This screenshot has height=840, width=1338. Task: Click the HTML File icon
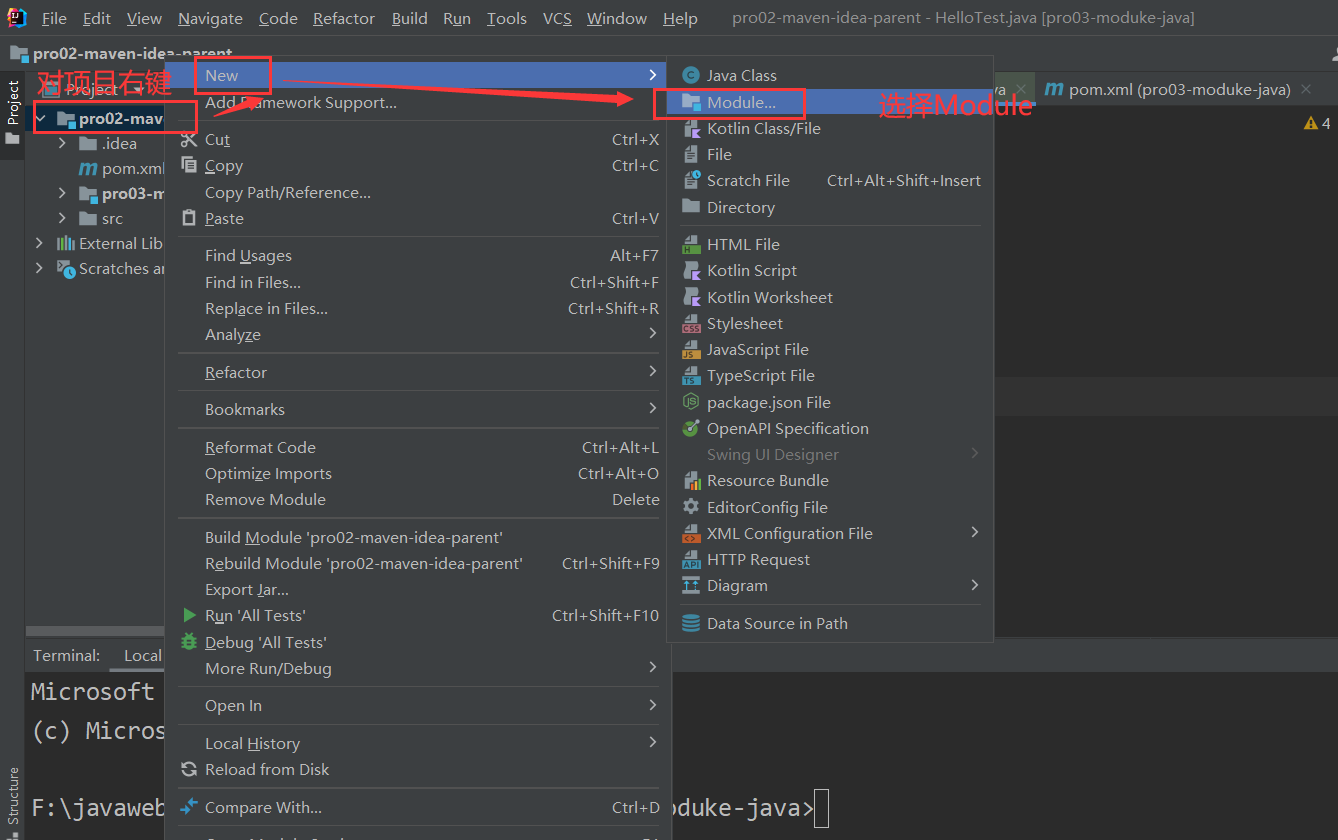(x=690, y=244)
